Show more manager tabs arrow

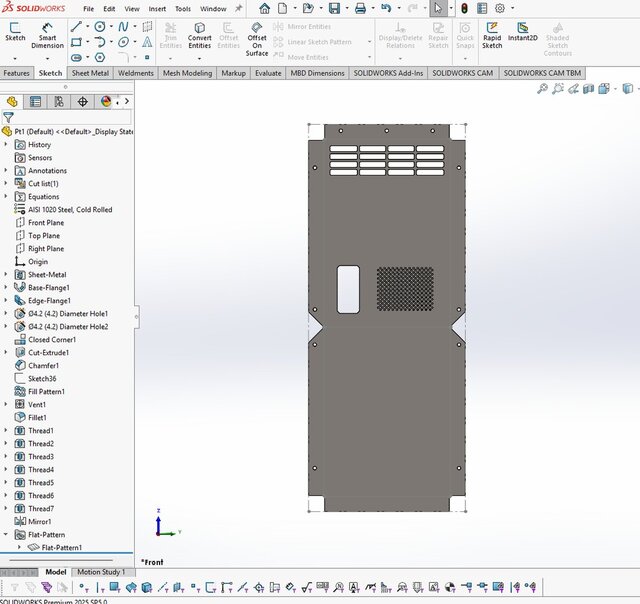click(x=127, y=101)
